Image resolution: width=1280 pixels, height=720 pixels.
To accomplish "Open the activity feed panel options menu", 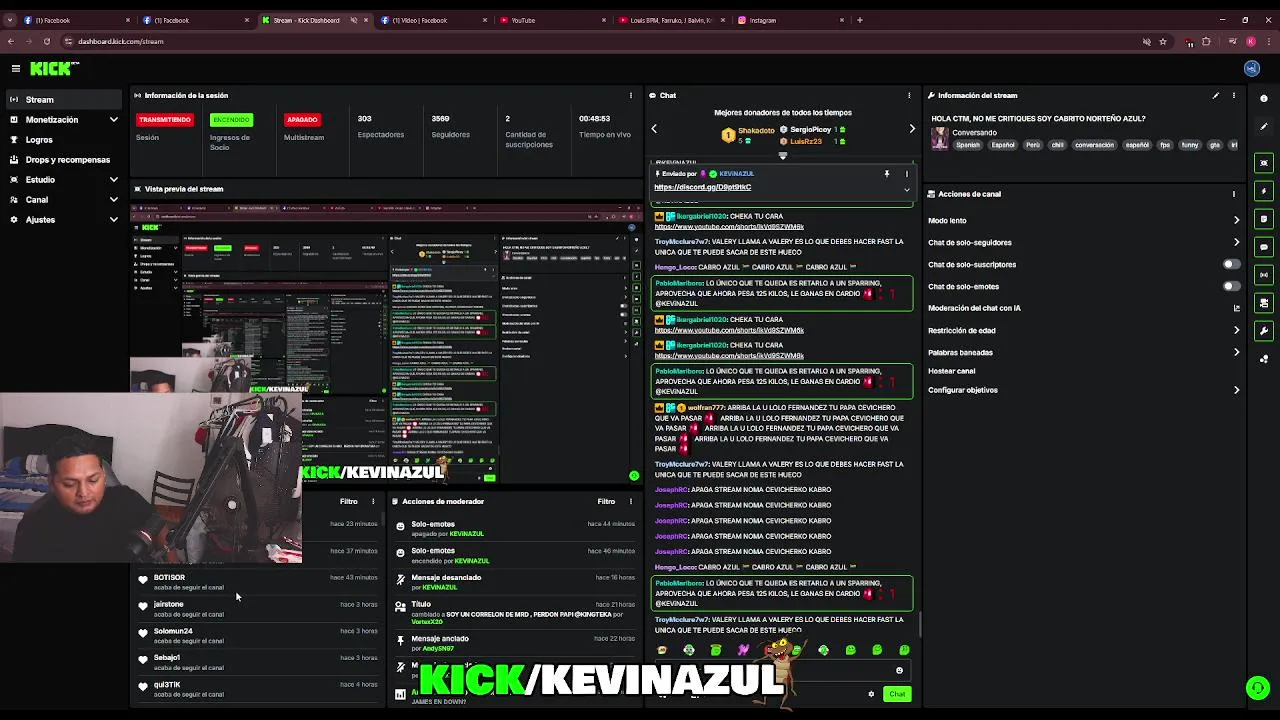I will click(373, 501).
